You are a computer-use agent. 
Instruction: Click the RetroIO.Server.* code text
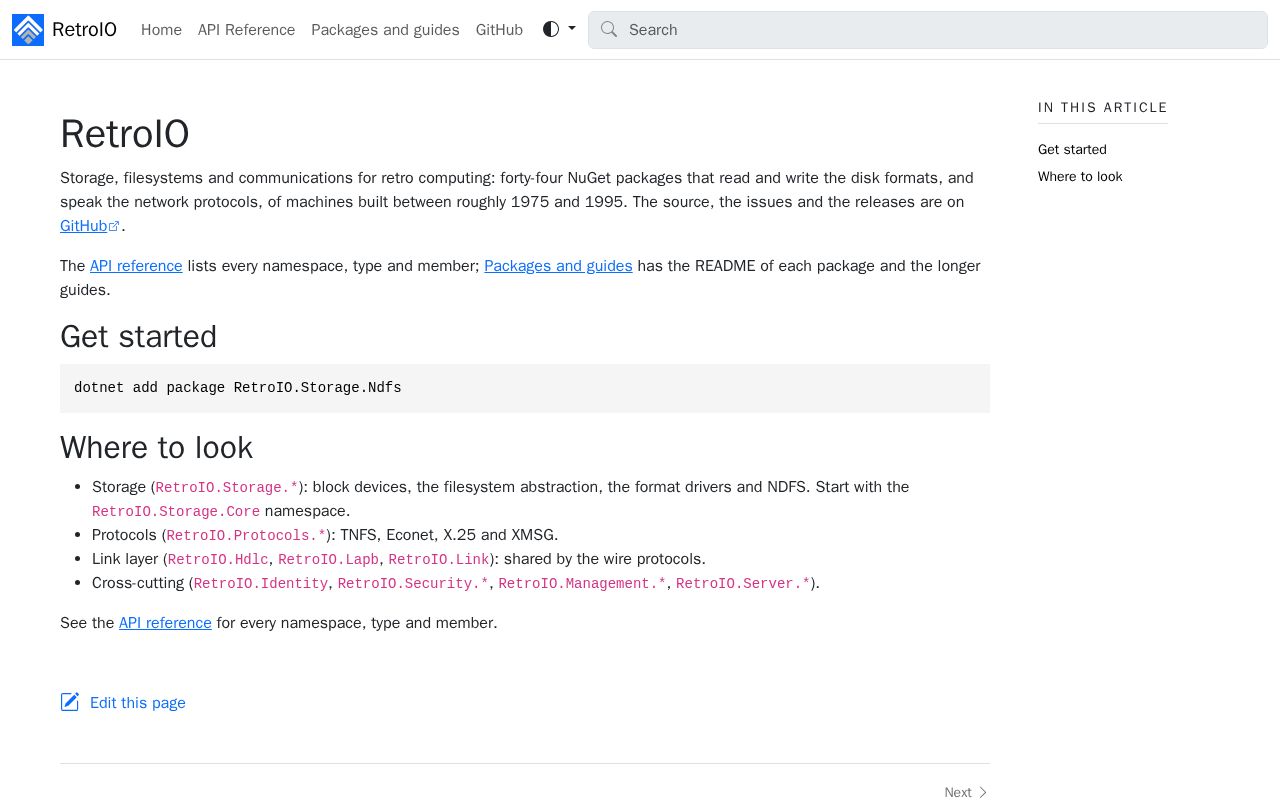point(743,584)
